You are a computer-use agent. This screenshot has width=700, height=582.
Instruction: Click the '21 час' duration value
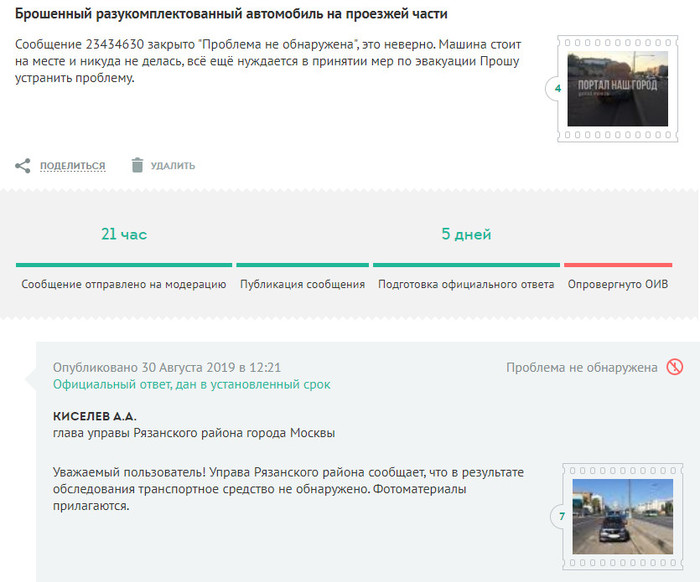(124, 234)
